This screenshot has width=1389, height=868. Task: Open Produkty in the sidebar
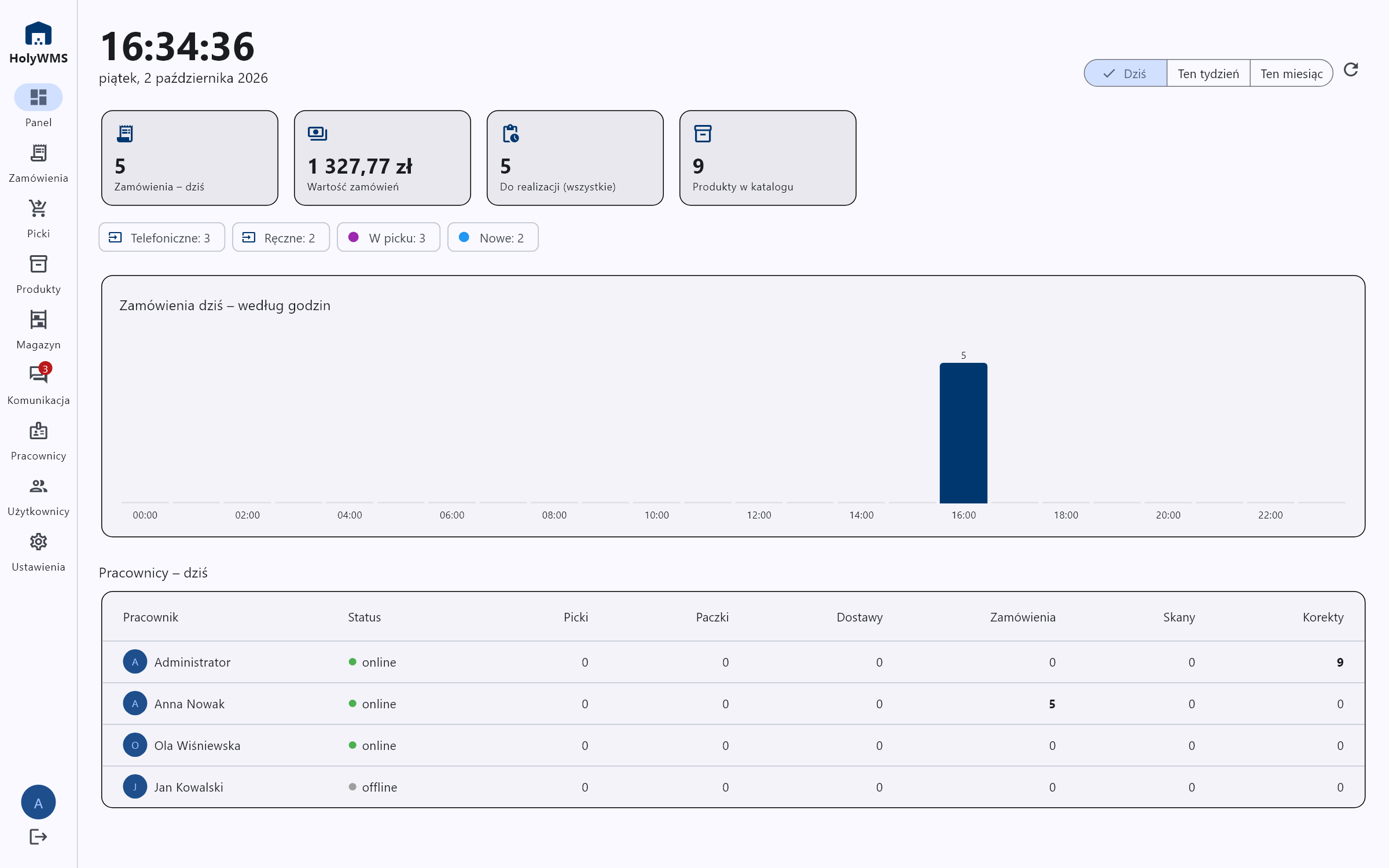click(38, 275)
